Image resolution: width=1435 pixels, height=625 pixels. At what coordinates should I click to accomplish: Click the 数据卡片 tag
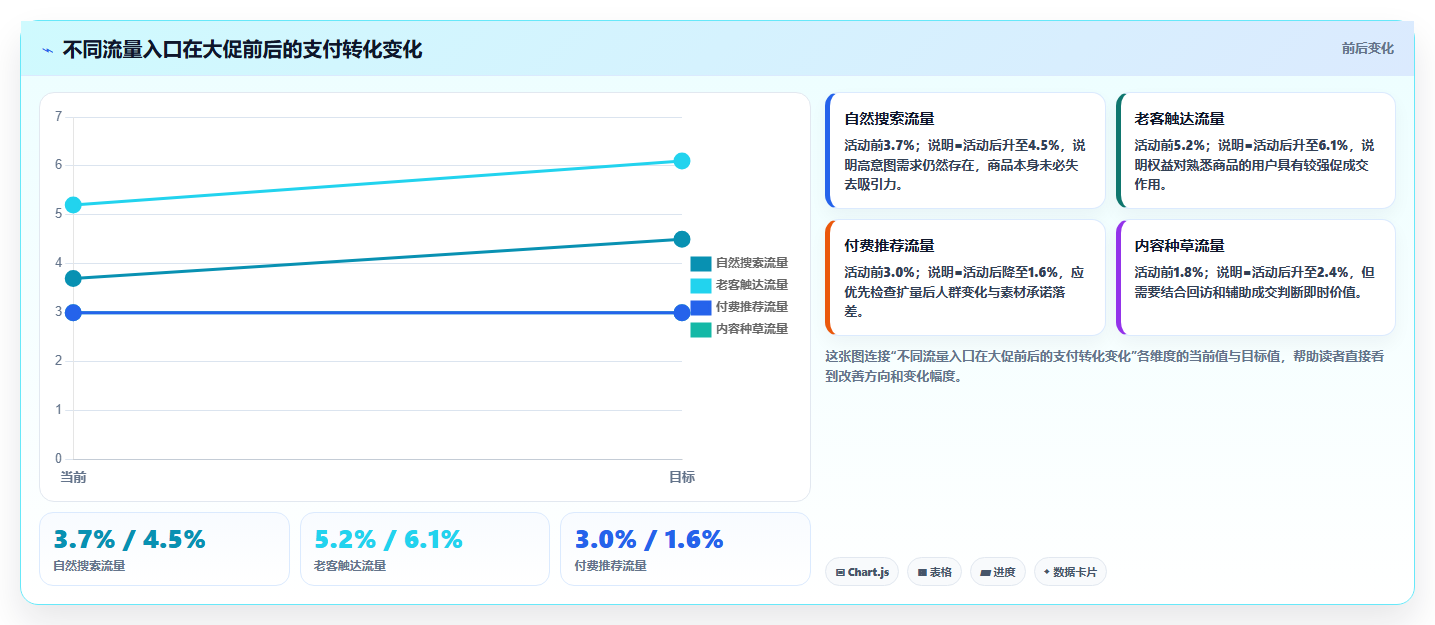1070,572
